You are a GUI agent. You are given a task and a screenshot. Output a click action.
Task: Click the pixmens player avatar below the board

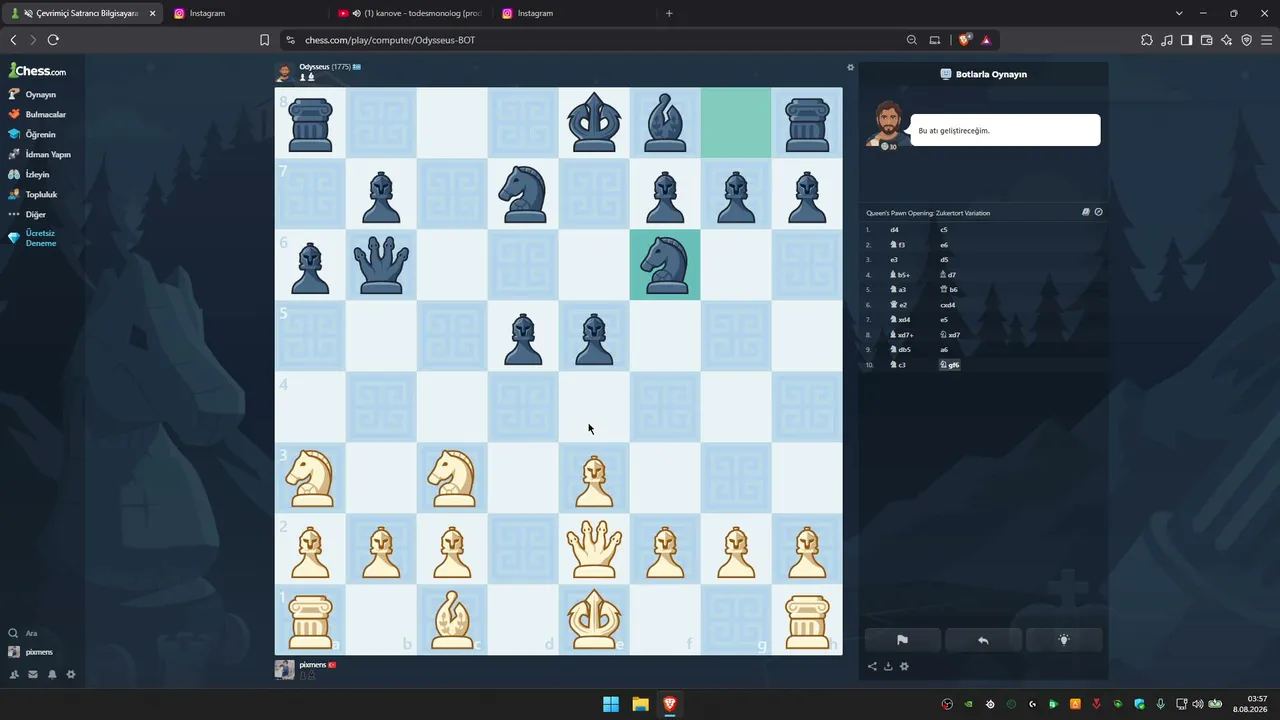coord(284,670)
